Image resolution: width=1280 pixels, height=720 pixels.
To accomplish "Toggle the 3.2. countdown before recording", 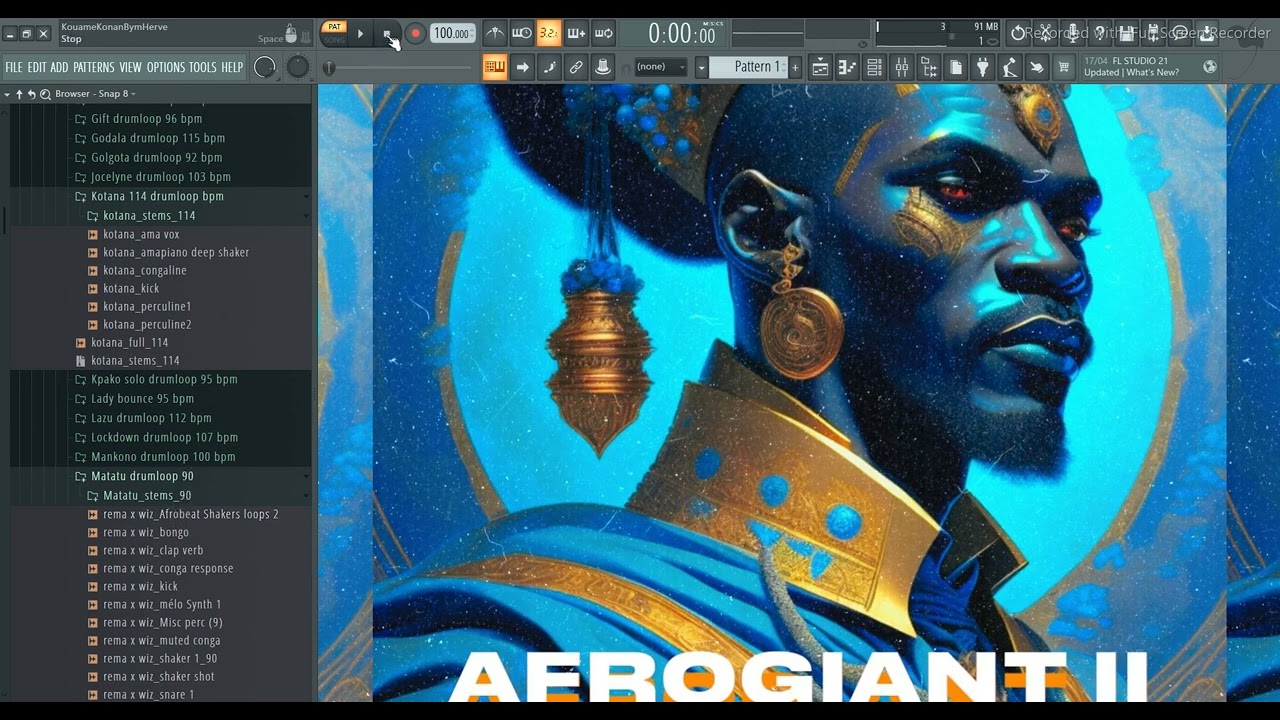I will pos(549,34).
